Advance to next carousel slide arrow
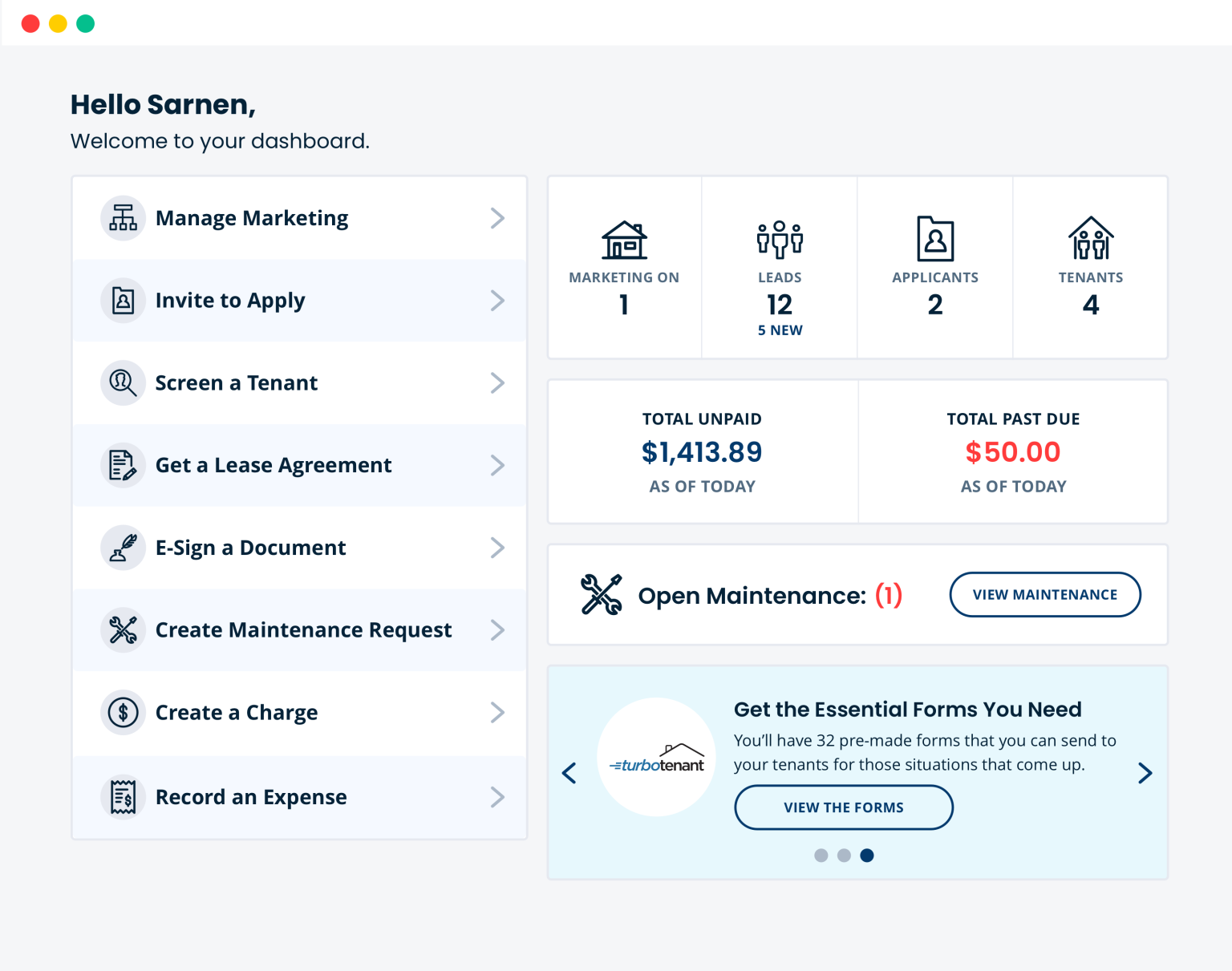Viewport: 1232px width, 971px height. [x=1145, y=773]
